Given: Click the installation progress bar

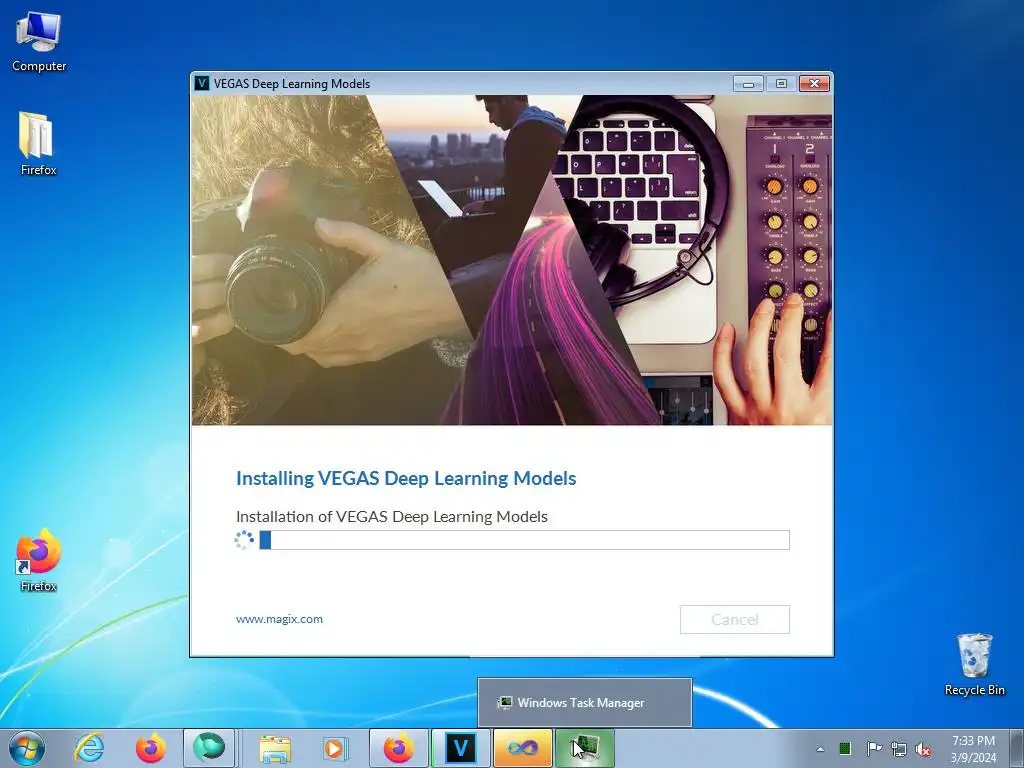Looking at the screenshot, I should tap(524, 540).
